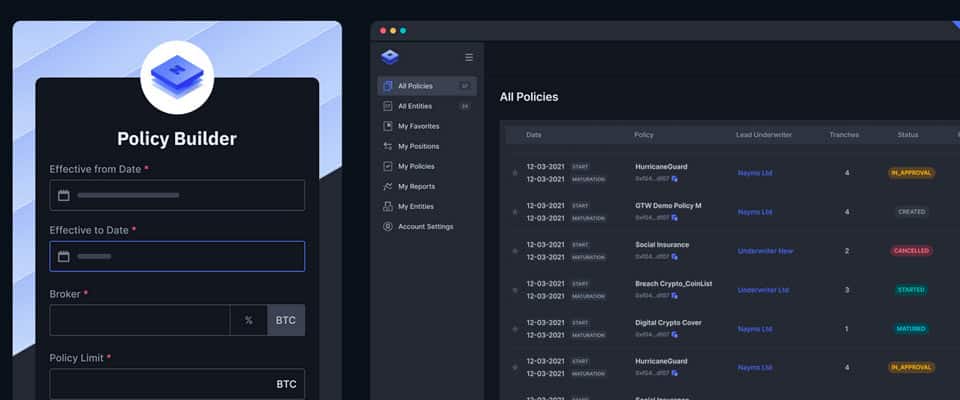The width and height of the screenshot is (960, 400).
Task: Click tranches value 1 in Digital Crypto Cover row
Action: [847, 329]
